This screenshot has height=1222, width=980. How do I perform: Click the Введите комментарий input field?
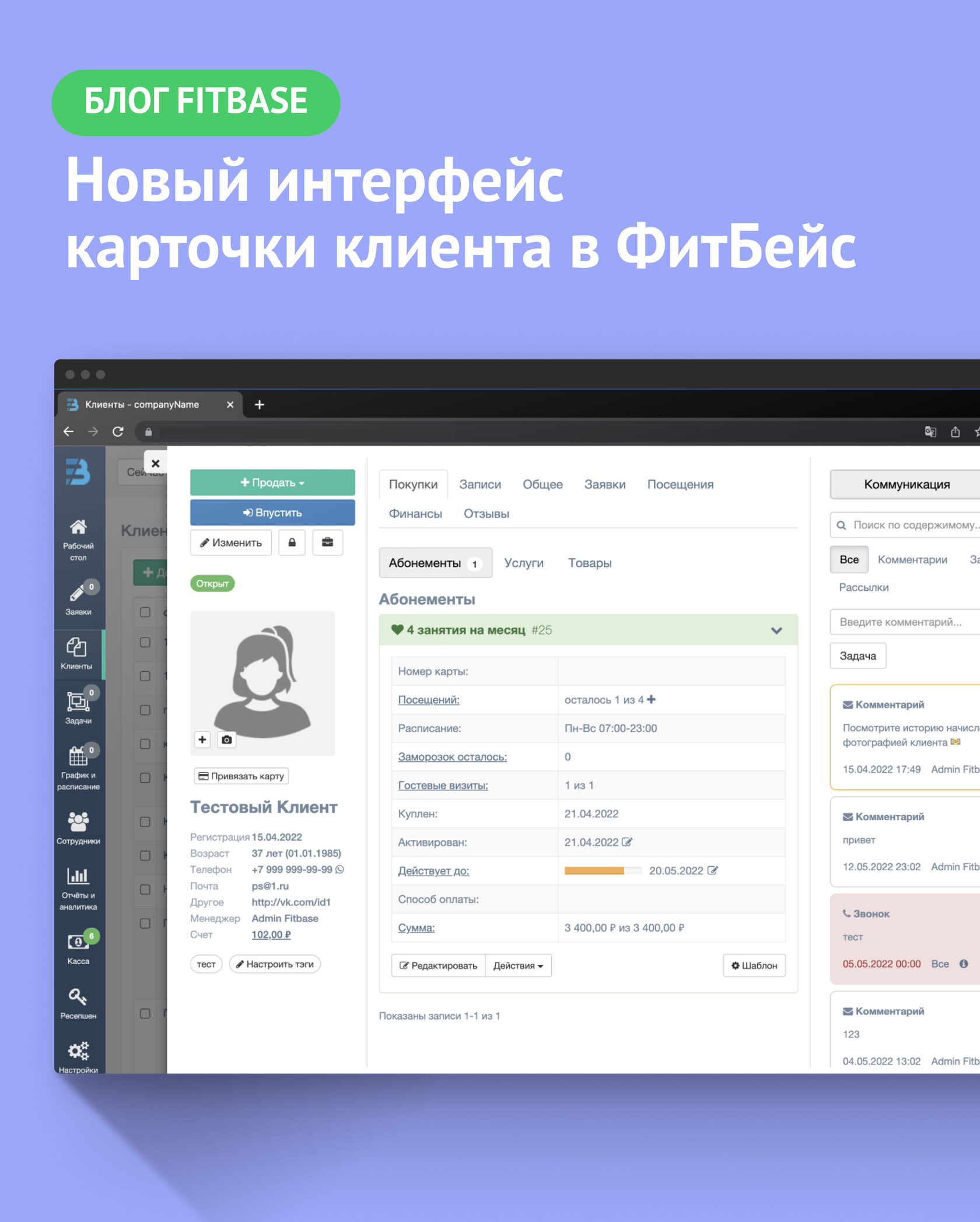point(906,622)
